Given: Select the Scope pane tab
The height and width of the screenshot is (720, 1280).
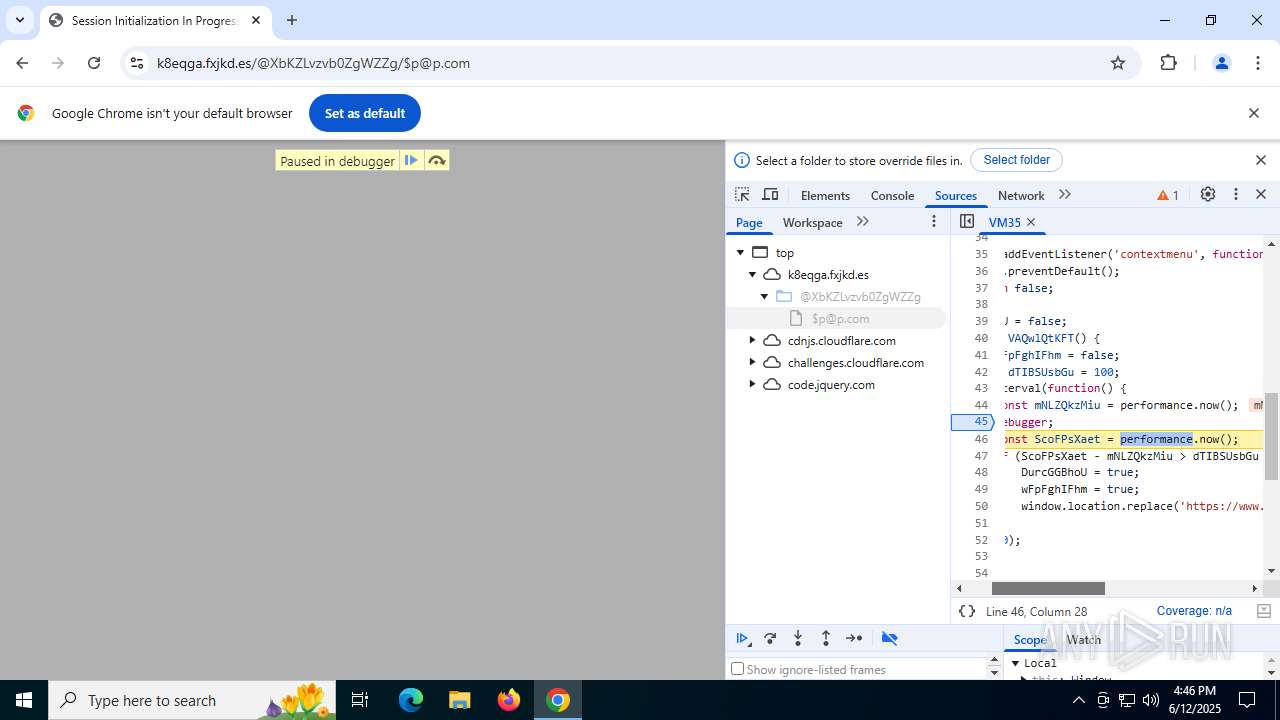Looking at the screenshot, I should tap(1030, 640).
